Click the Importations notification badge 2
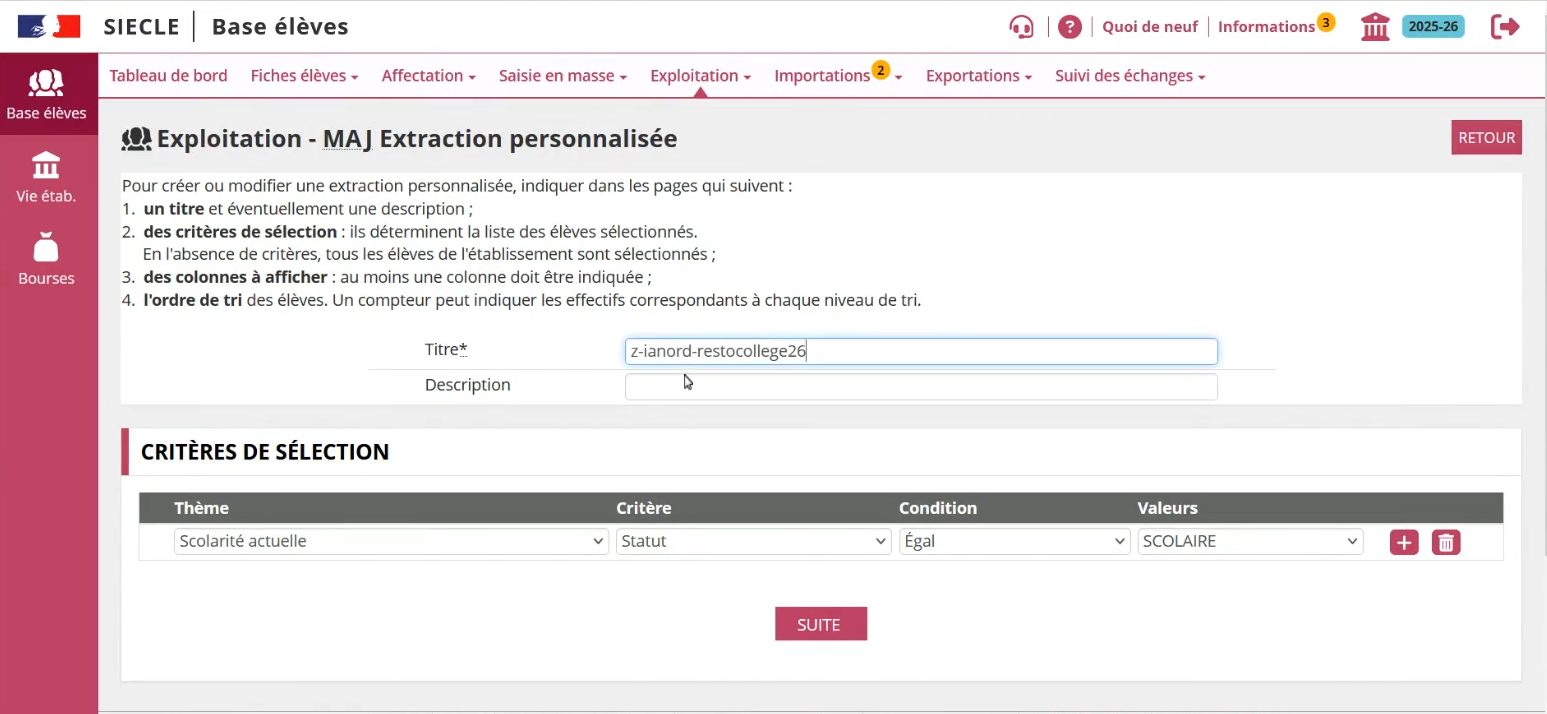1547x714 pixels. [x=880, y=69]
